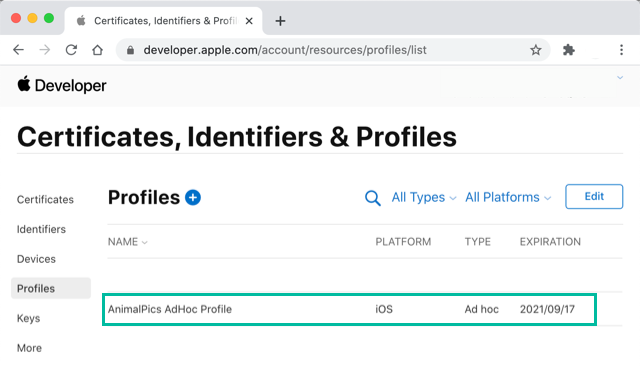The width and height of the screenshot is (640, 368).
Task: Search profiles with the magnifier icon
Action: point(372,198)
